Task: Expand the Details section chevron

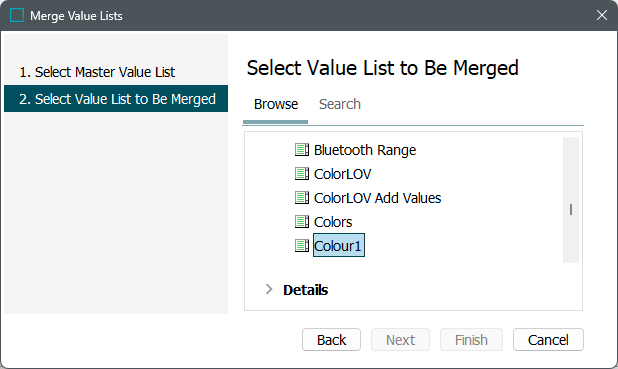Action: pos(269,289)
